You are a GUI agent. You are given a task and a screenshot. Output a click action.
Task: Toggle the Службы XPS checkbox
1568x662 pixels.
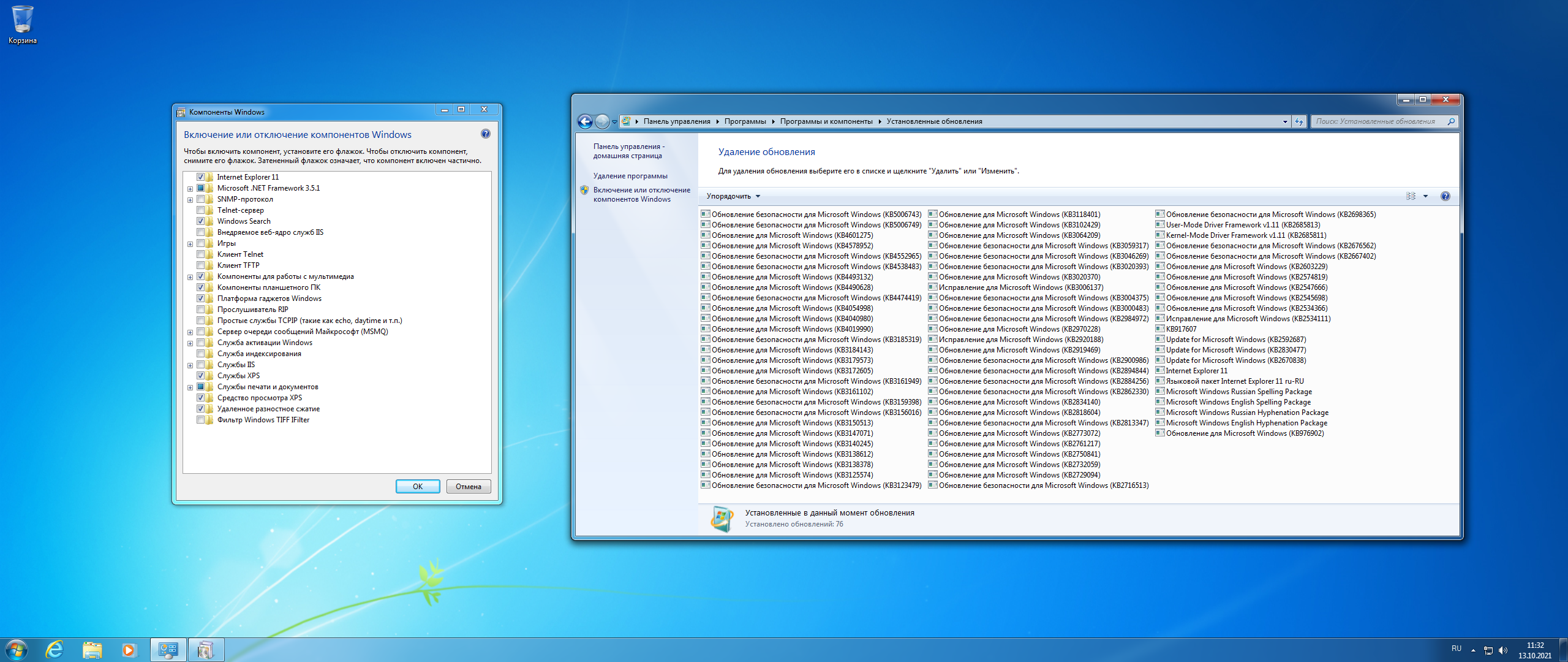(x=200, y=376)
